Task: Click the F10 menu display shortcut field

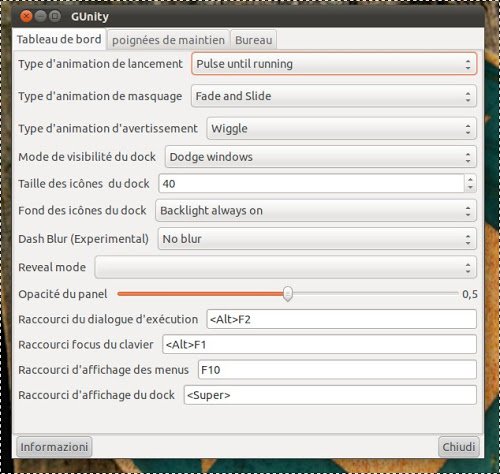Action: tap(337, 370)
